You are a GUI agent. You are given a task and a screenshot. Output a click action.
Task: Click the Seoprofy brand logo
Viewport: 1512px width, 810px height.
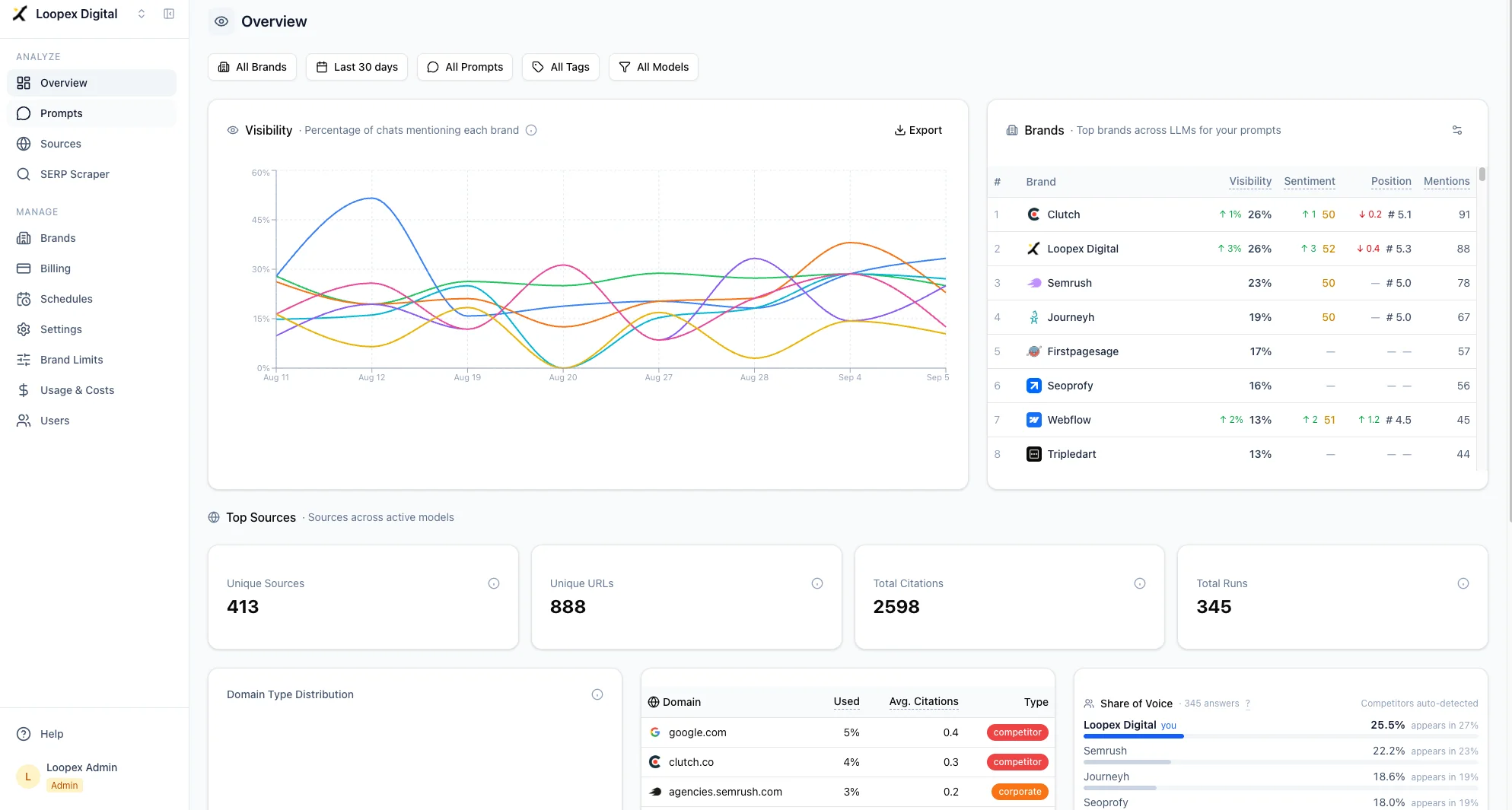[x=1033, y=386]
